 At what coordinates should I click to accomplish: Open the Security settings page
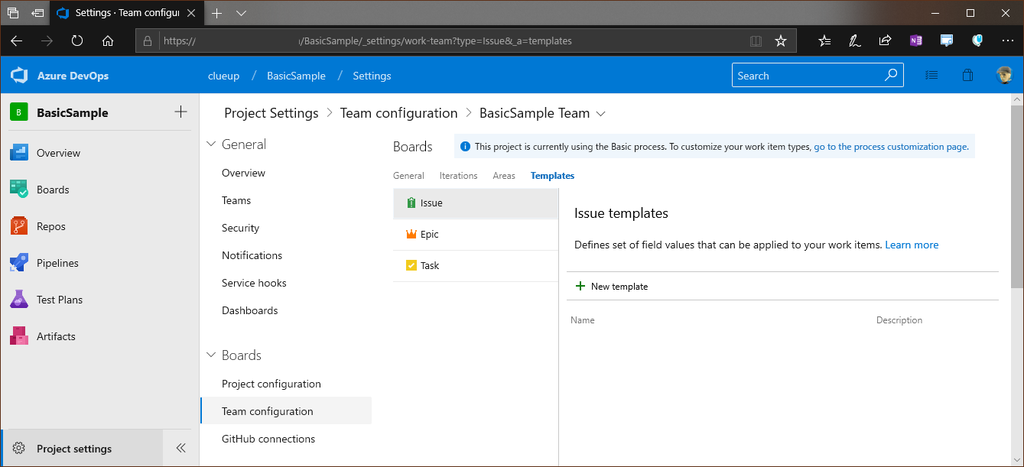(x=240, y=228)
